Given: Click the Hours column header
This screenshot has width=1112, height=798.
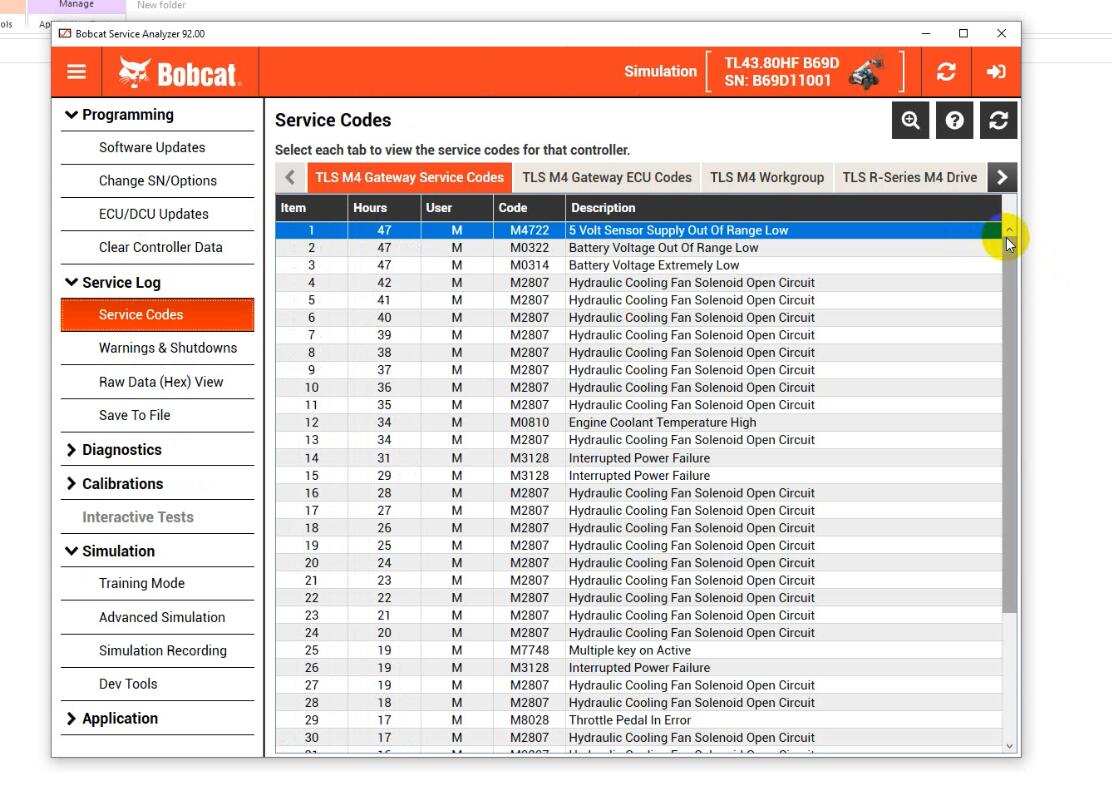Looking at the screenshot, I should [x=384, y=208].
